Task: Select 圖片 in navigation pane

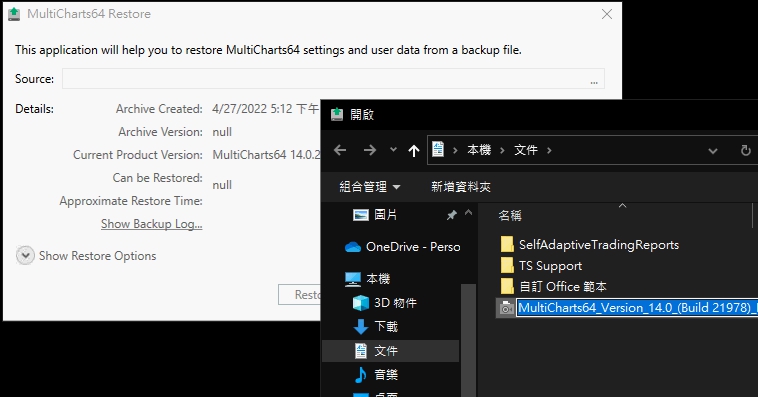Action: pyautogui.click(x=385, y=215)
